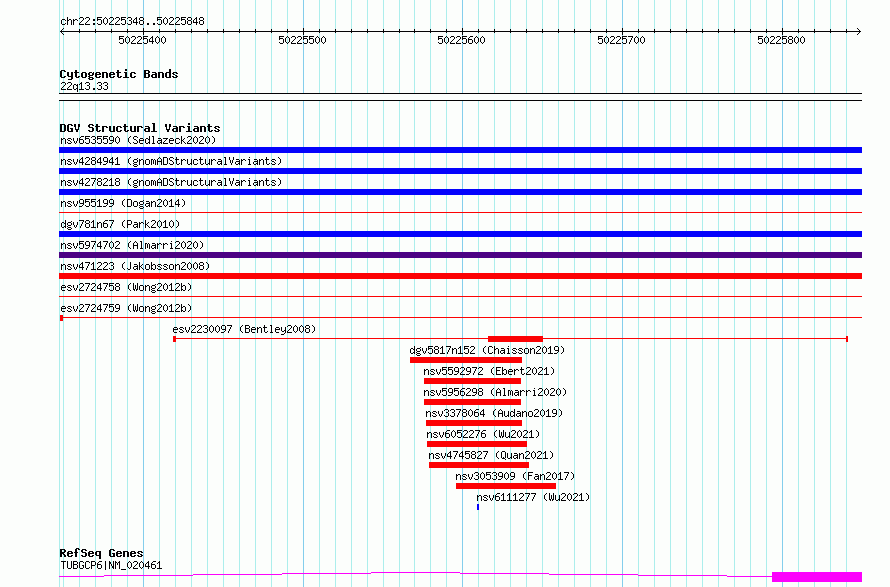Viewport: 890px width, 587px height.
Task: Select the 22q13.33 band label
Action: 84,86
